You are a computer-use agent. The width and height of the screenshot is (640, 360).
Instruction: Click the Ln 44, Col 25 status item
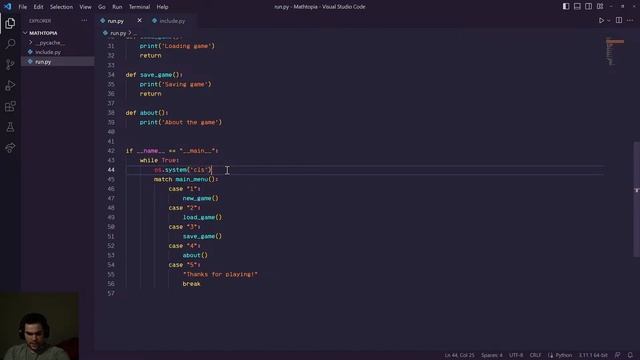pos(460,355)
